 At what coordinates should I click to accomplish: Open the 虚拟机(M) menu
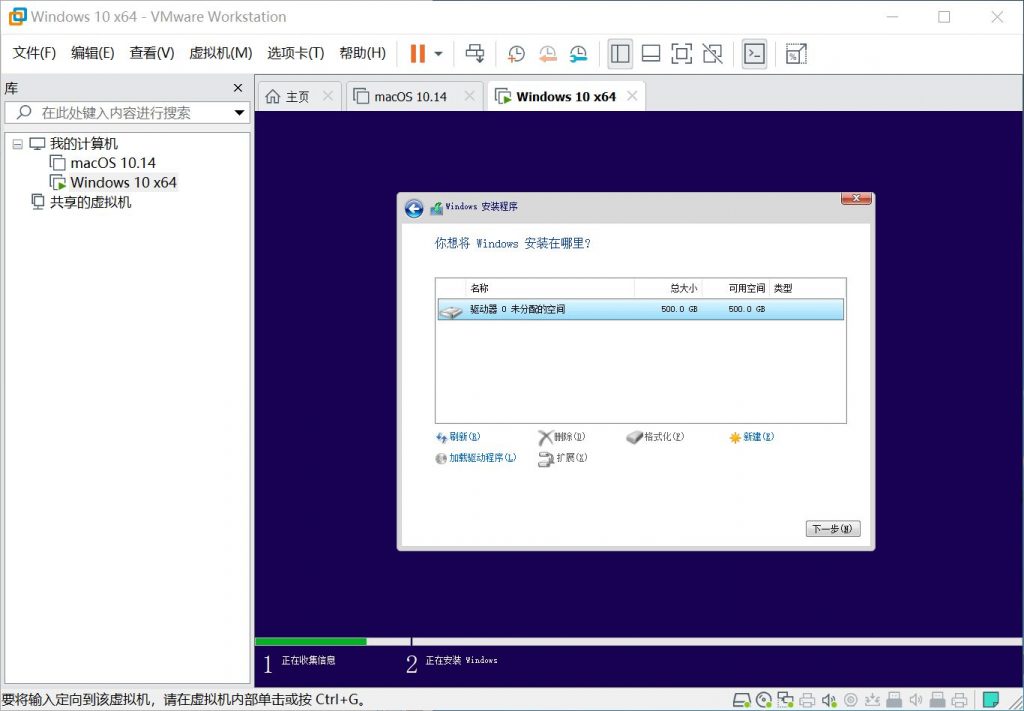[x=220, y=53]
